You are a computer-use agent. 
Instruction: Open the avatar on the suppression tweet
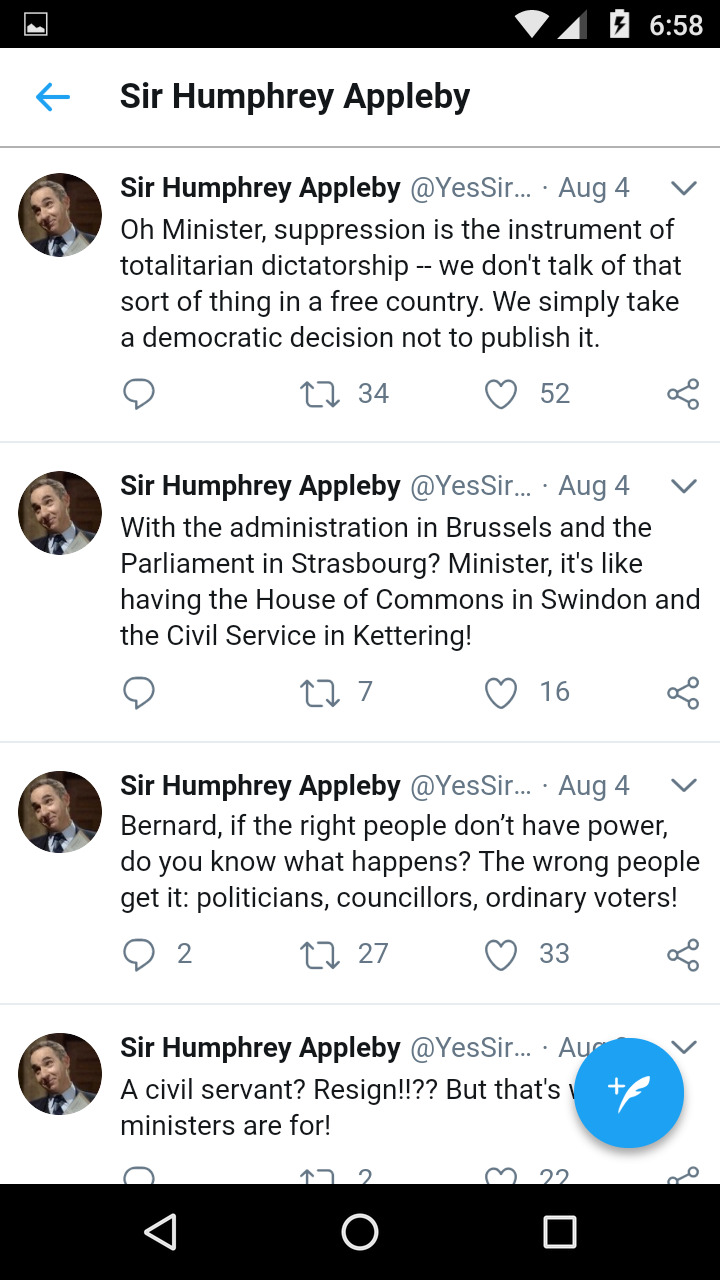(x=60, y=215)
